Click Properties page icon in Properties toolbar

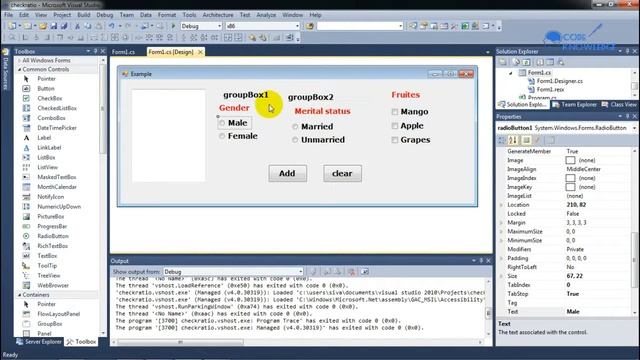pyautogui.click(x=550, y=140)
